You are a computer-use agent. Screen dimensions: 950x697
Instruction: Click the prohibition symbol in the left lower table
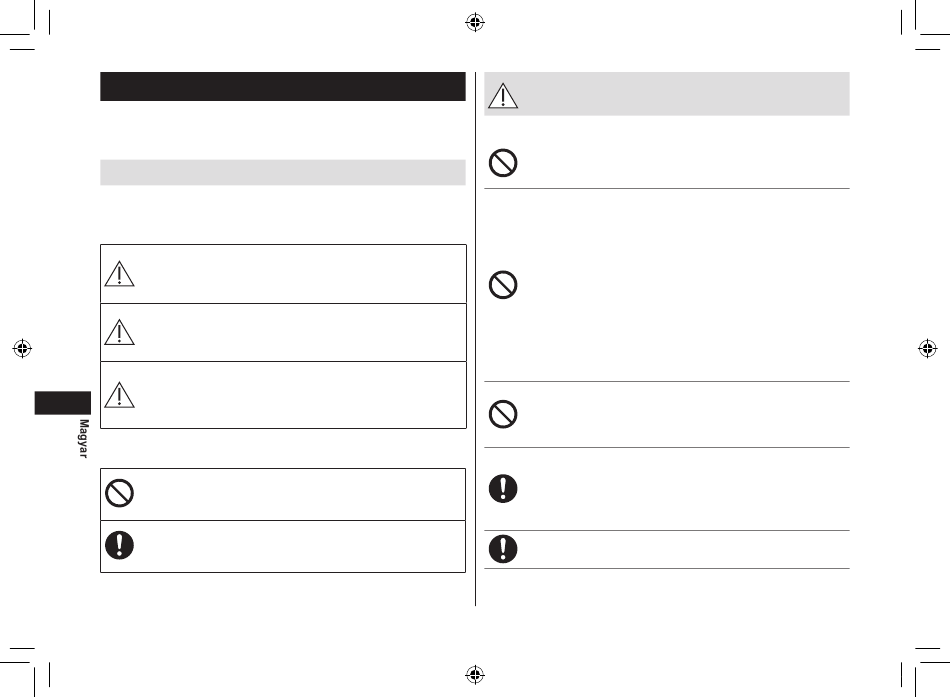119,493
